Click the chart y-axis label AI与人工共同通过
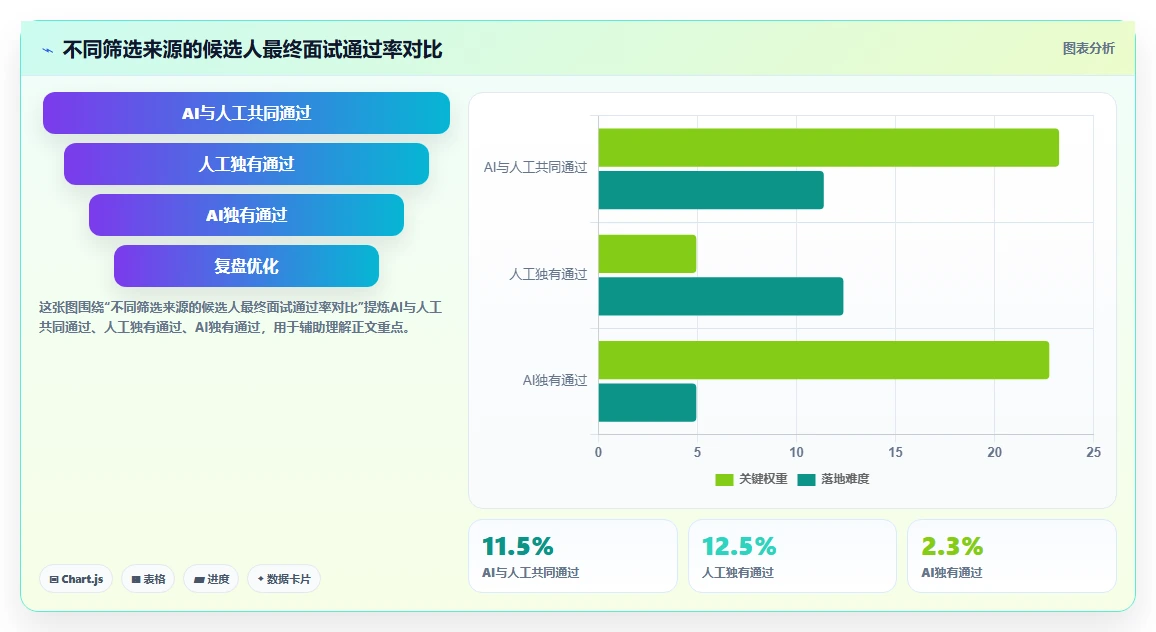Image resolution: width=1156 pixels, height=632 pixels. point(535,167)
